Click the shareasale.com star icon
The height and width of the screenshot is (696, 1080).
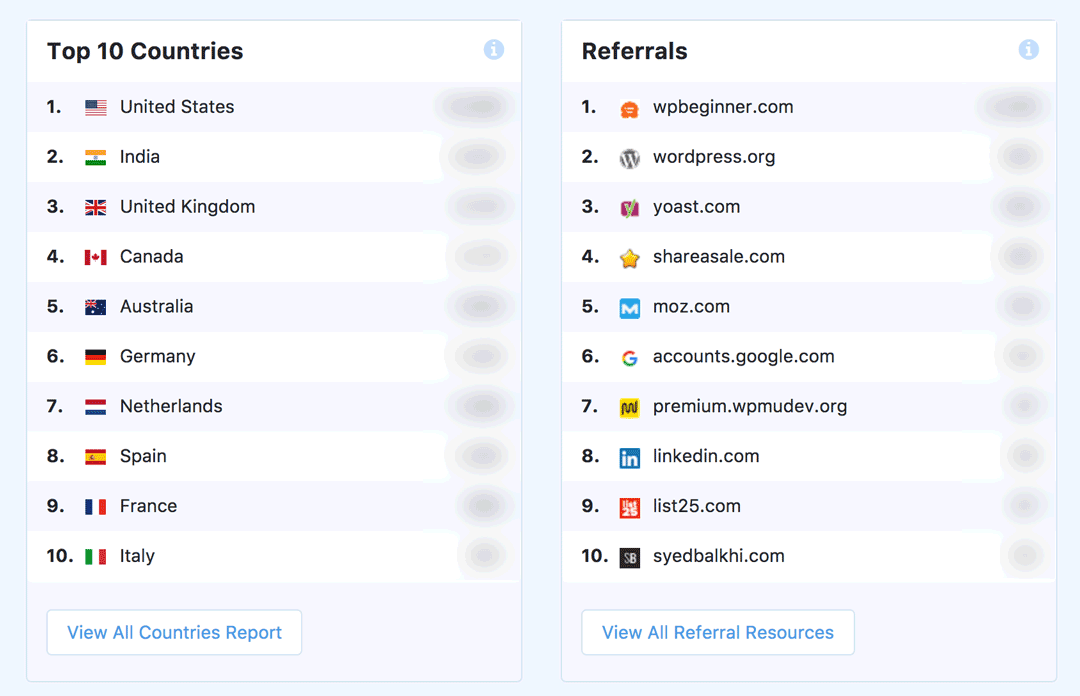click(630, 258)
